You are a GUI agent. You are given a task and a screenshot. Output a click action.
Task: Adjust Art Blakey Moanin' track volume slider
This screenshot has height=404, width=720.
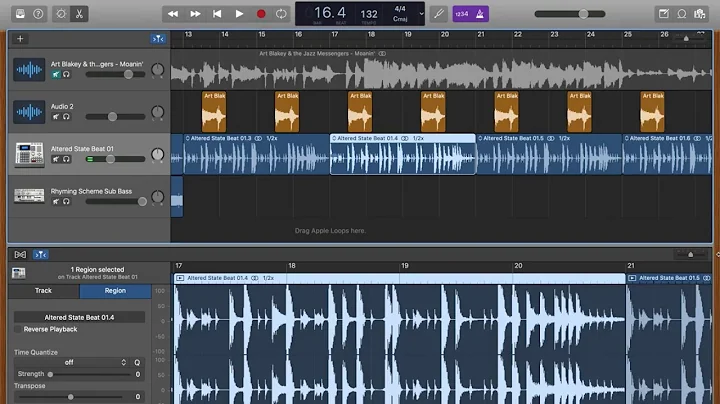coord(115,74)
